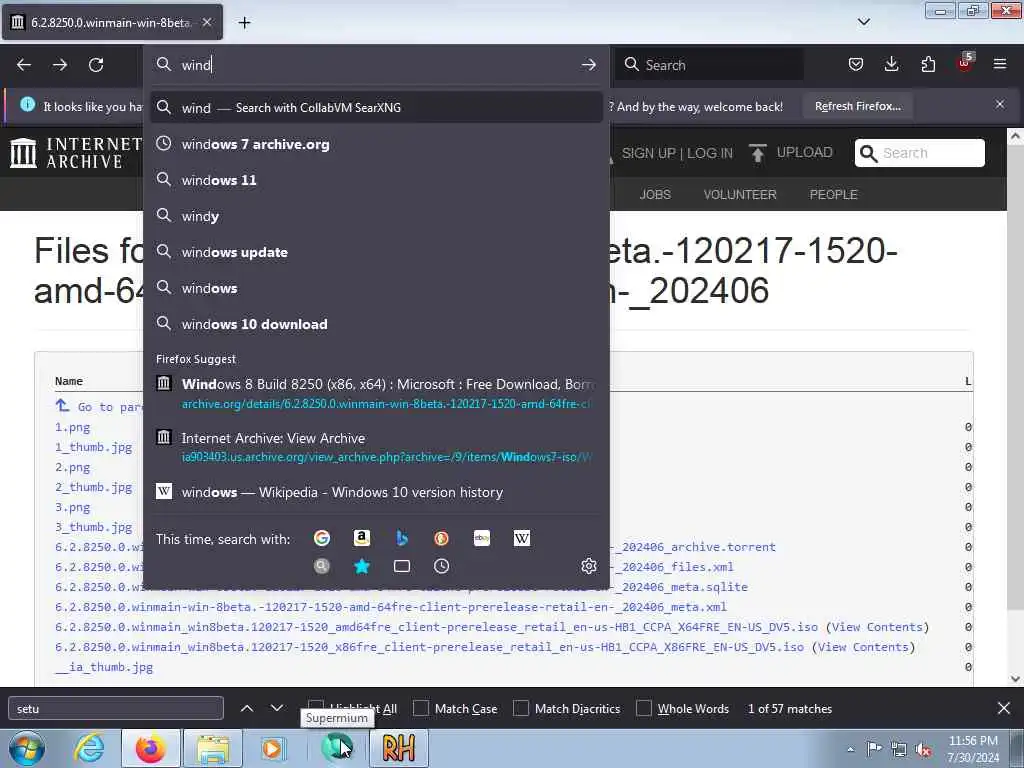The image size is (1024, 768).
Task: View Contents of the X86FRE iso
Action: [863, 647]
